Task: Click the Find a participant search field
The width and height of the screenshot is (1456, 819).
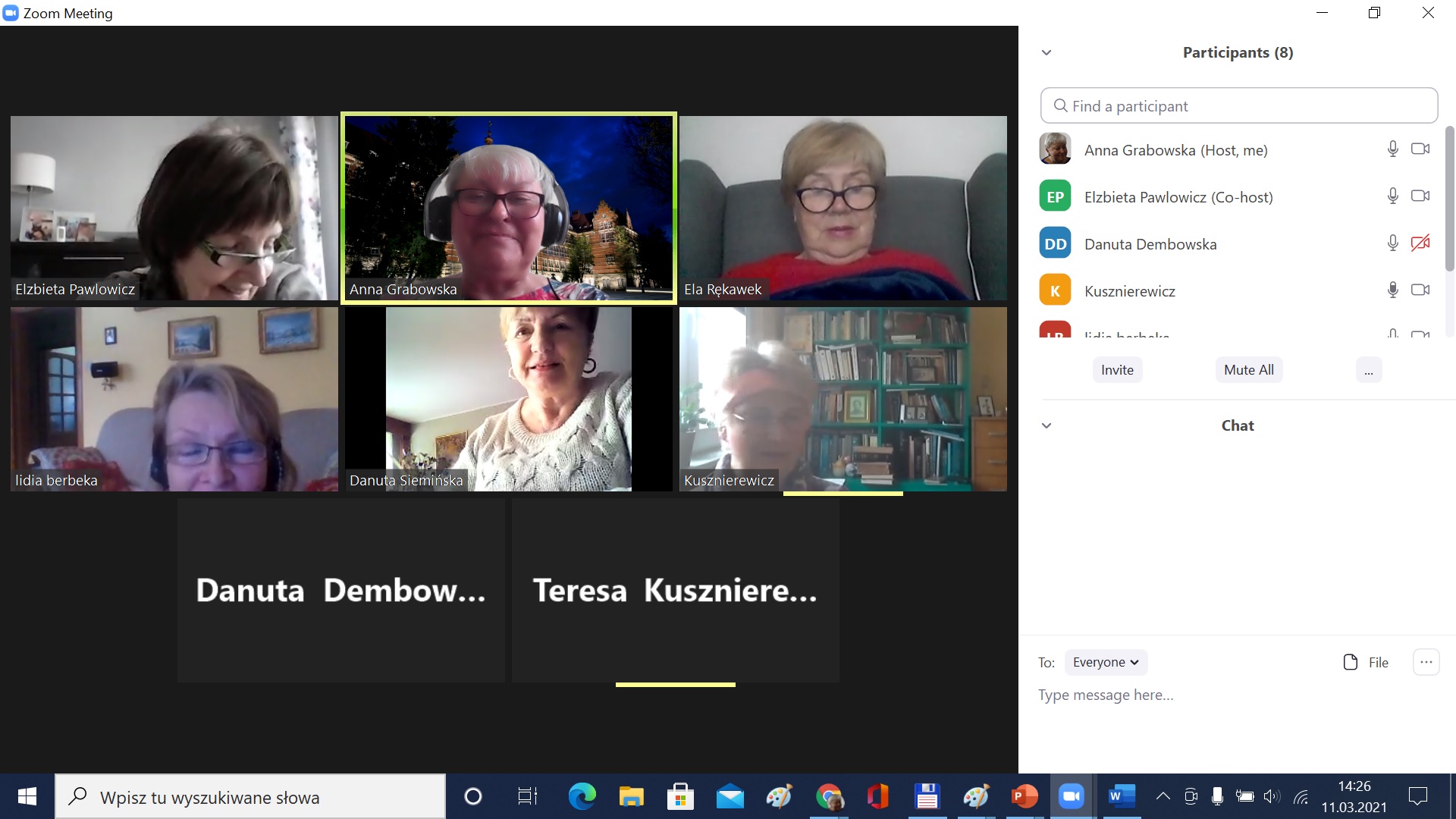Action: point(1239,106)
